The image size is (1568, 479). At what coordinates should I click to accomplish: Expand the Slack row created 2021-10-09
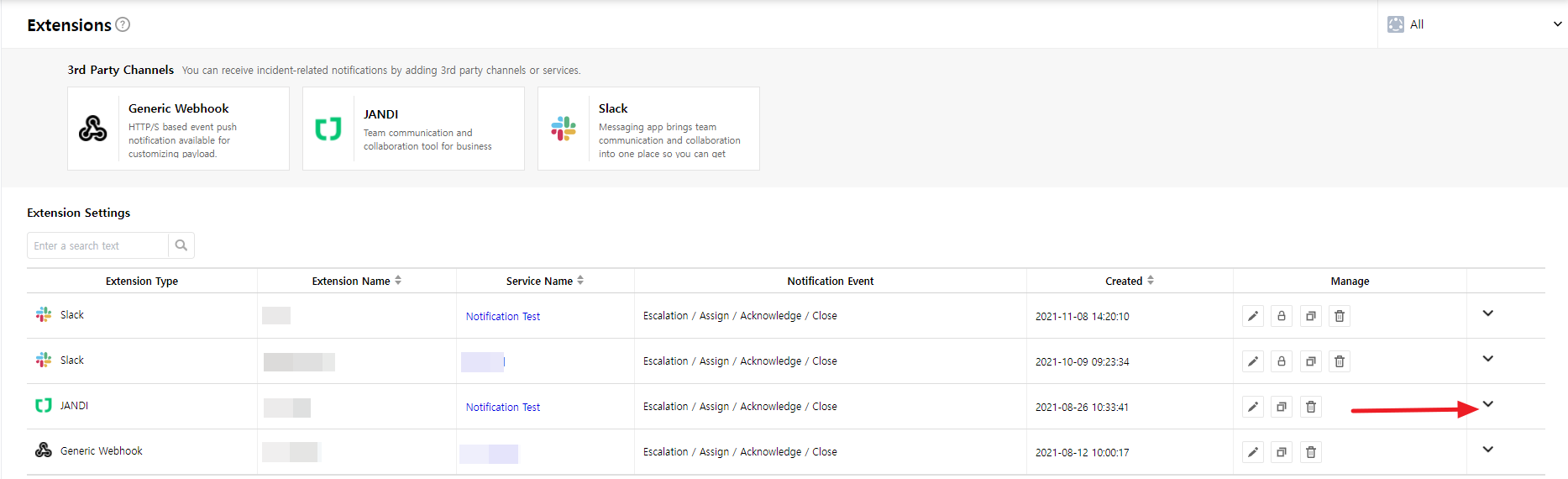(1487, 359)
